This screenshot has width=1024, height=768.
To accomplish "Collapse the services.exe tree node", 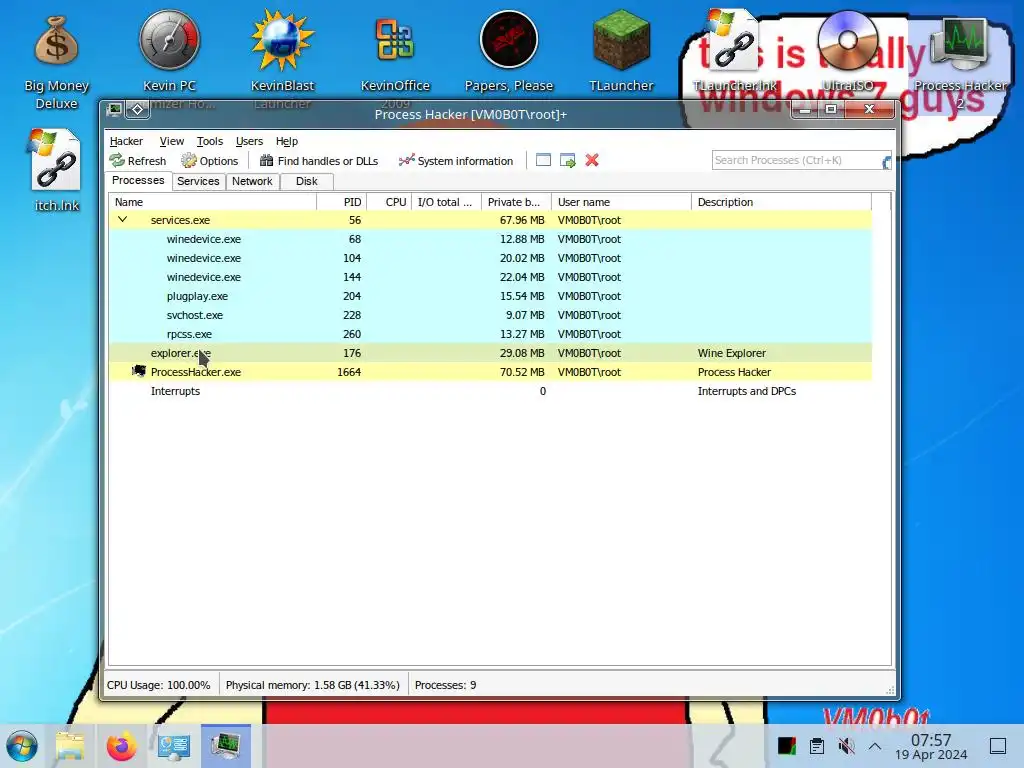I will 122,219.
